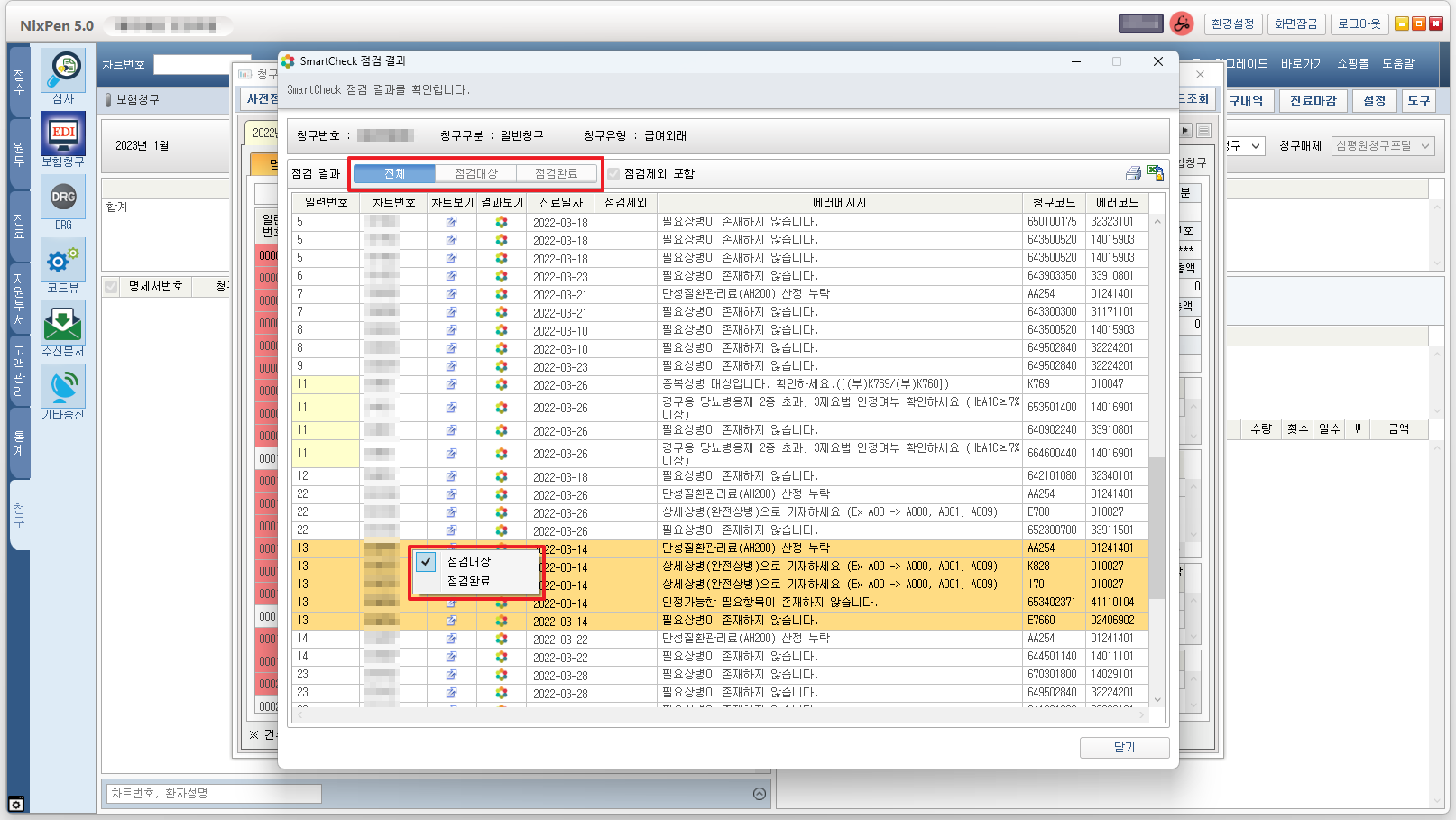Click the 기타송신 satellite dish icon
The height and width of the screenshot is (820, 1456).
[x=63, y=386]
